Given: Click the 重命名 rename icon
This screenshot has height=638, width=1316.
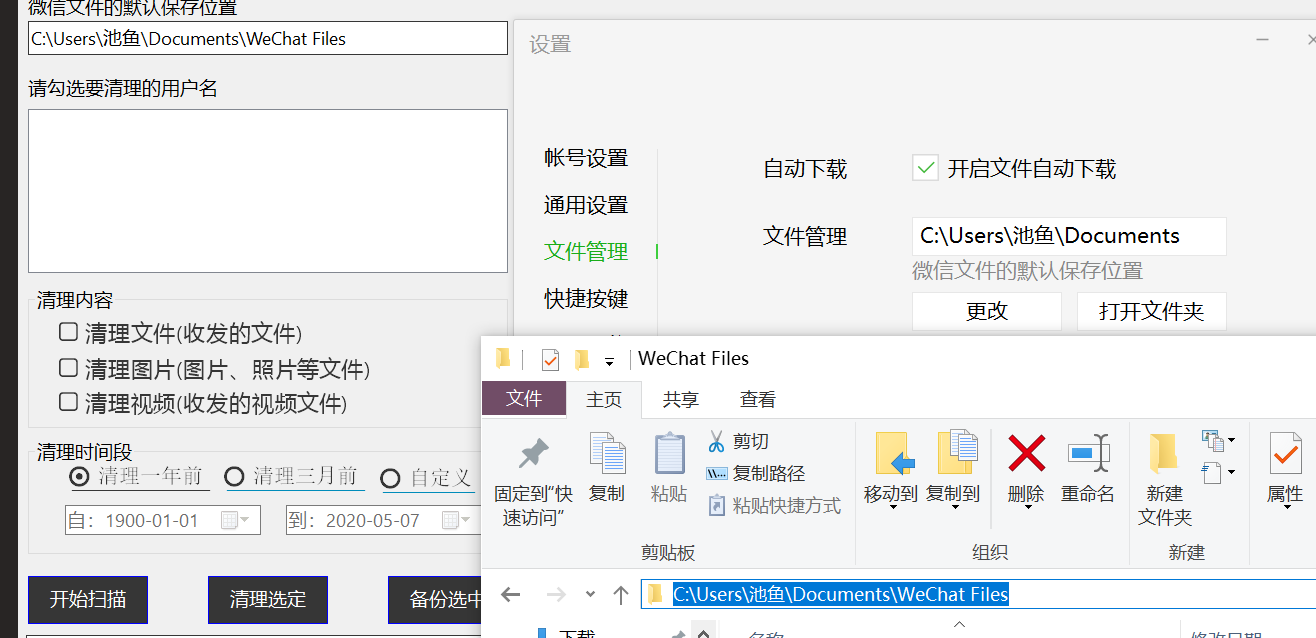Looking at the screenshot, I should (x=1088, y=454).
